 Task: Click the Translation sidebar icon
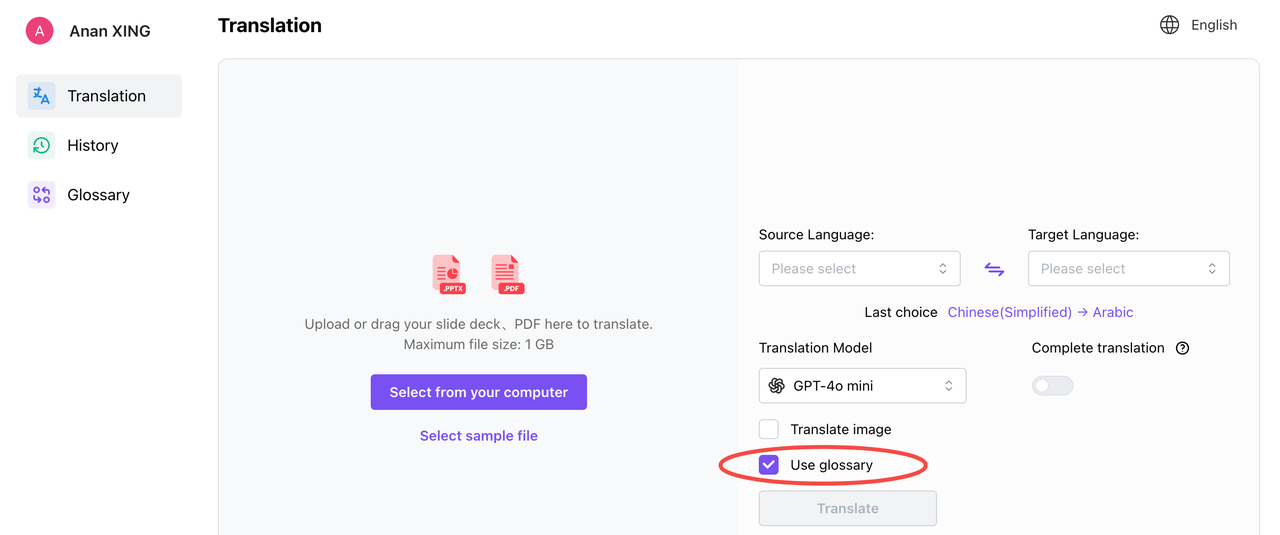[41, 96]
